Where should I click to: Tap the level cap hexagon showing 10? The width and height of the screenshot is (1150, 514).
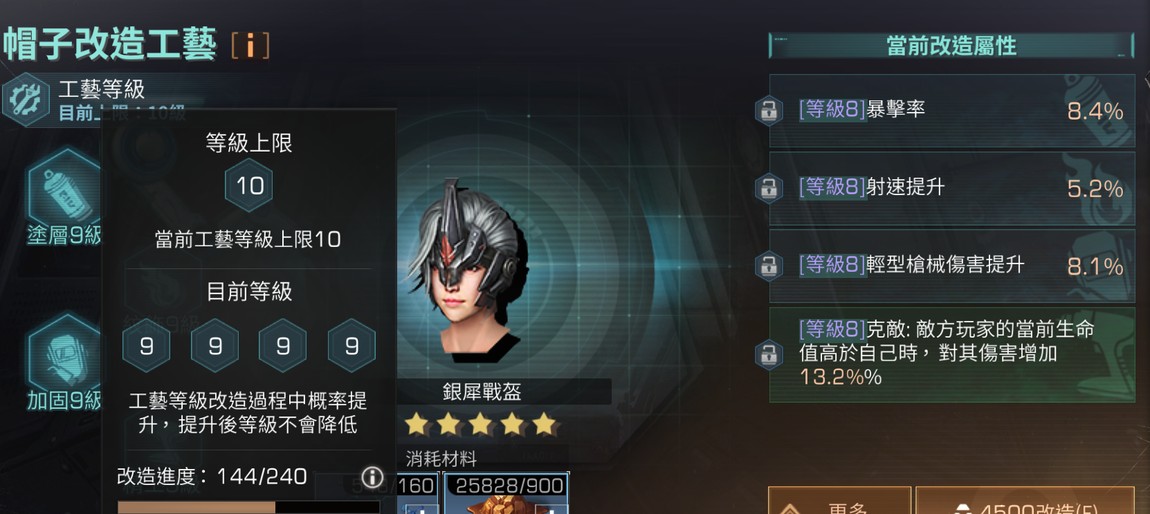249,185
